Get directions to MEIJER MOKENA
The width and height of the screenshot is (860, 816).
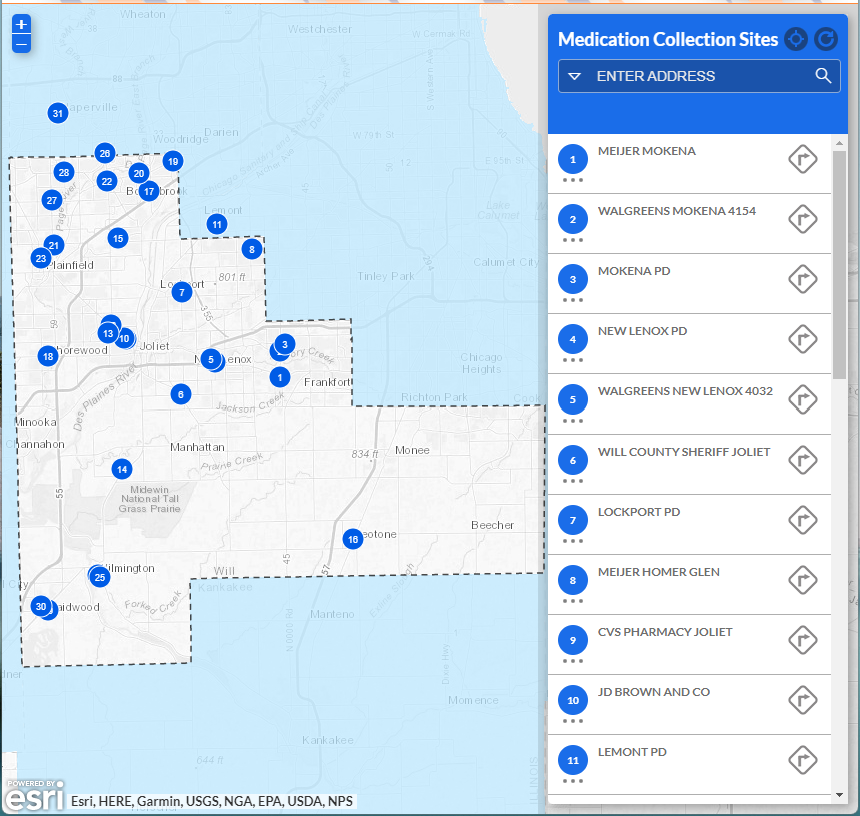(803, 159)
